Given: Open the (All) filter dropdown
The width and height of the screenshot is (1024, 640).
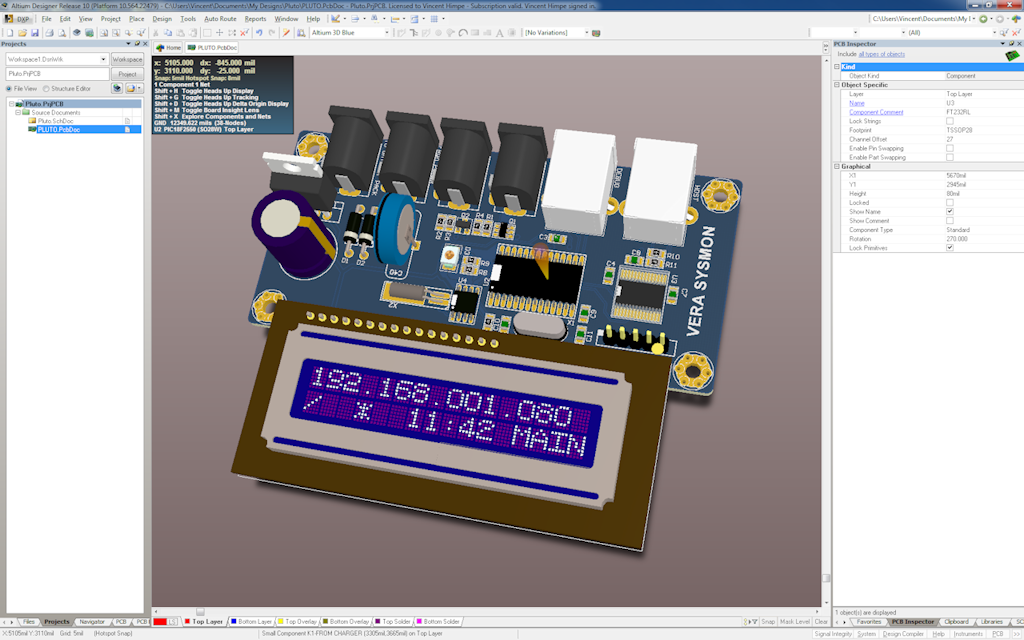Looking at the screenshot, I should pyautogui.click(x=995, y=33).
